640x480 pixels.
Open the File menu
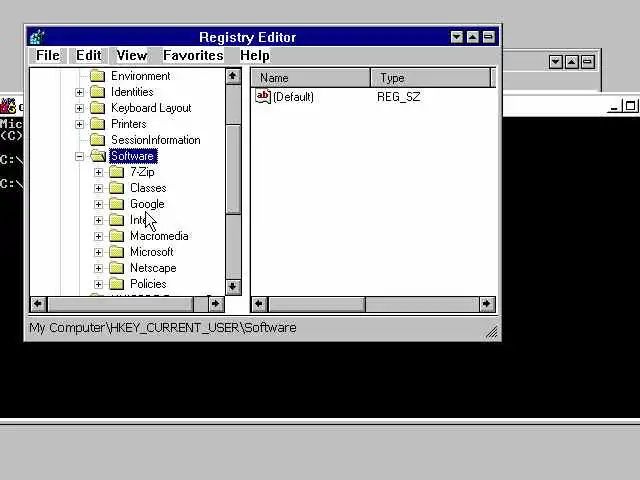(x=47, y=55)
